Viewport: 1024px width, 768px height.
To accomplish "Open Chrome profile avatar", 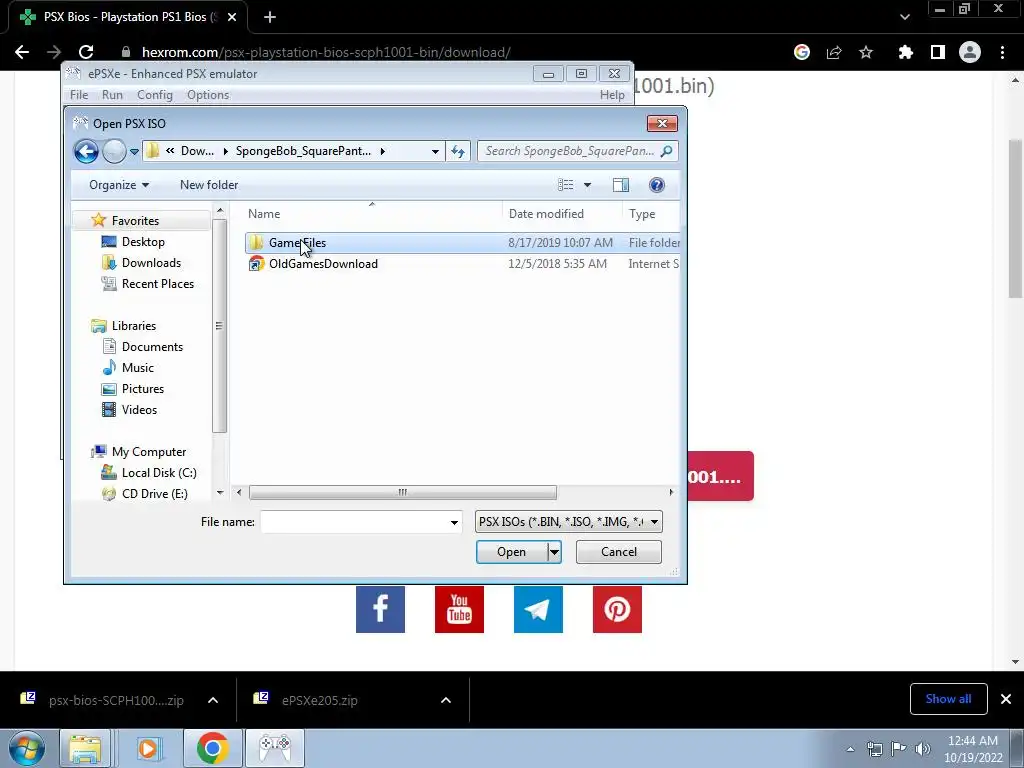I will (x=970, y=52).
